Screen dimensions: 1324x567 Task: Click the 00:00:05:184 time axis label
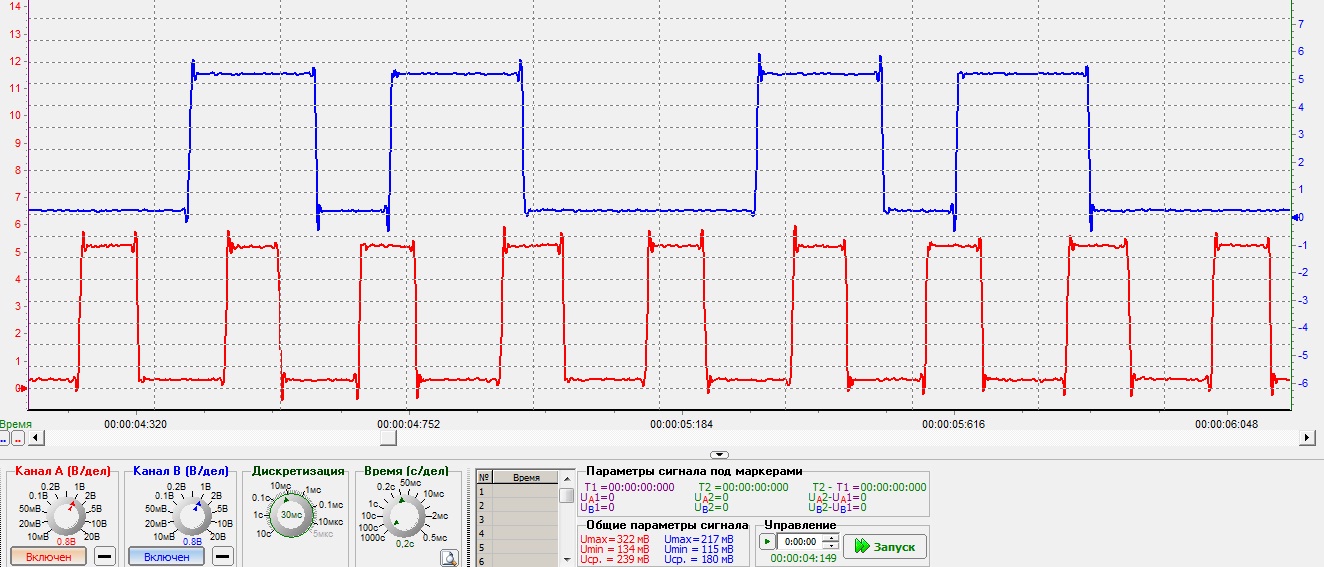pyautogui.click(x=681, y=424)
